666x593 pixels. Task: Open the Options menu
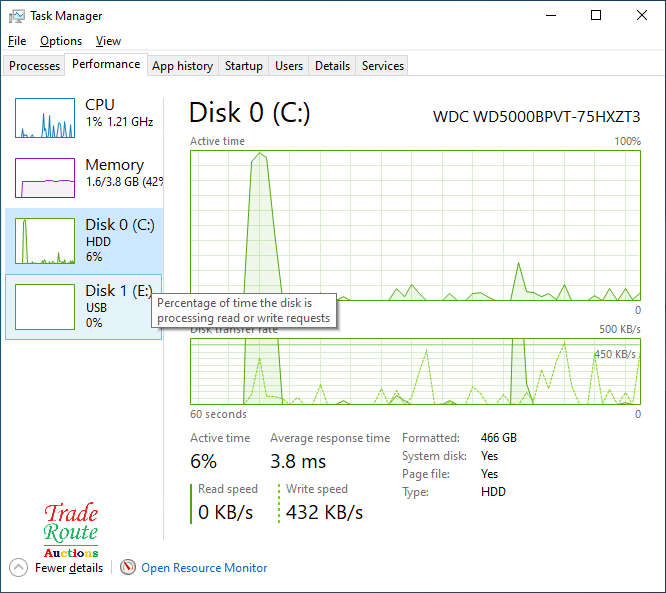[61, 41]
